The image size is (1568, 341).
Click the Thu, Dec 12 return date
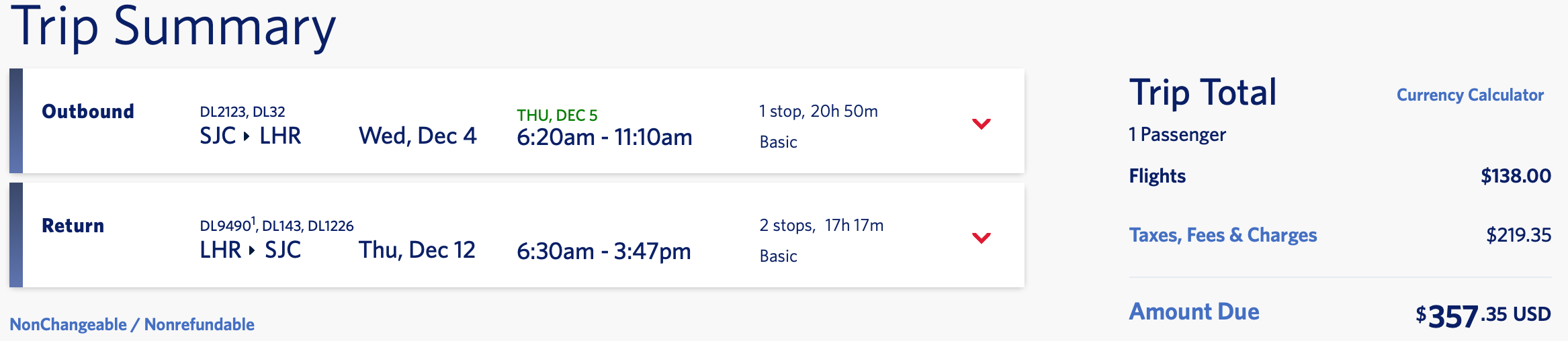coord(417,250)
